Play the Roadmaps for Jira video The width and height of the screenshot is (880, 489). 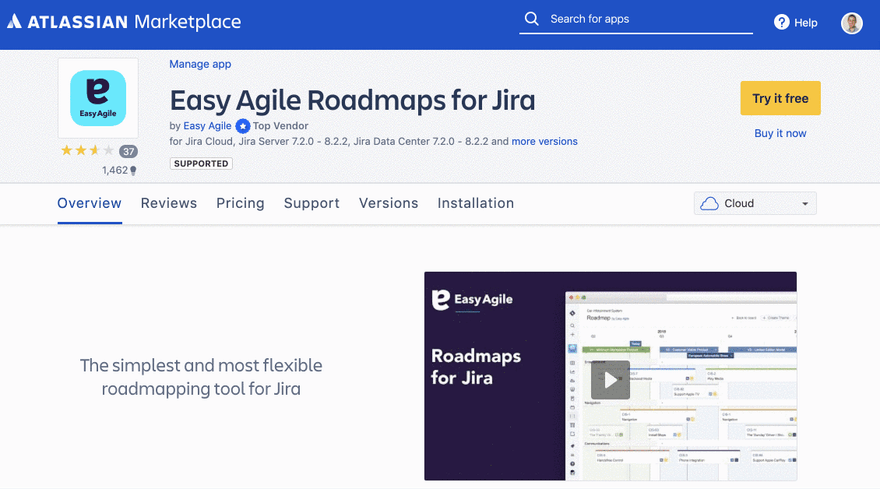610,379
